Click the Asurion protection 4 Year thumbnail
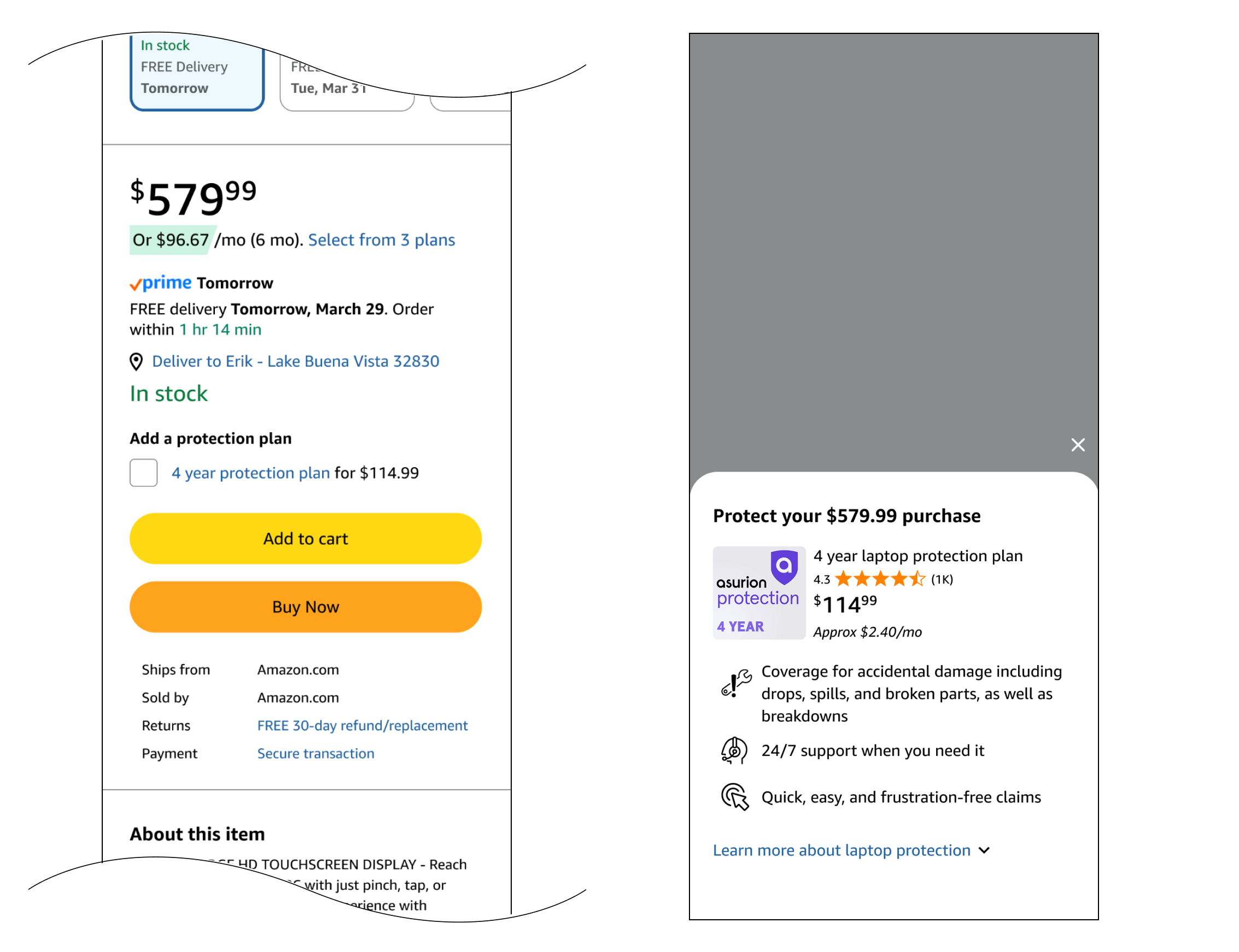The image size is (1239, 952). pos(758,593)
